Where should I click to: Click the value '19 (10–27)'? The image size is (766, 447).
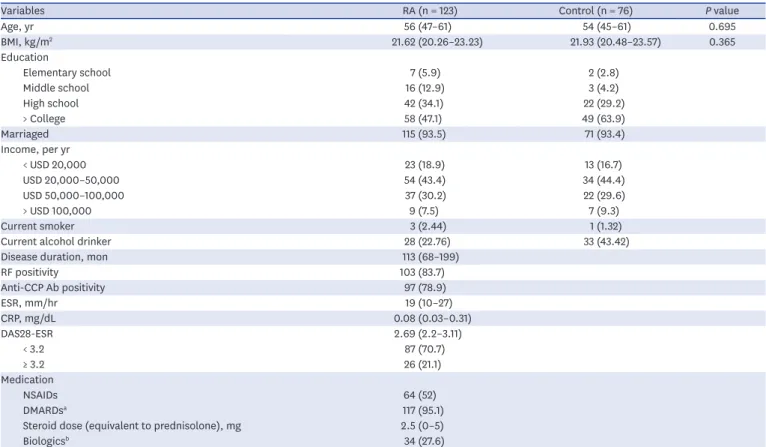[x=428, y=303]
